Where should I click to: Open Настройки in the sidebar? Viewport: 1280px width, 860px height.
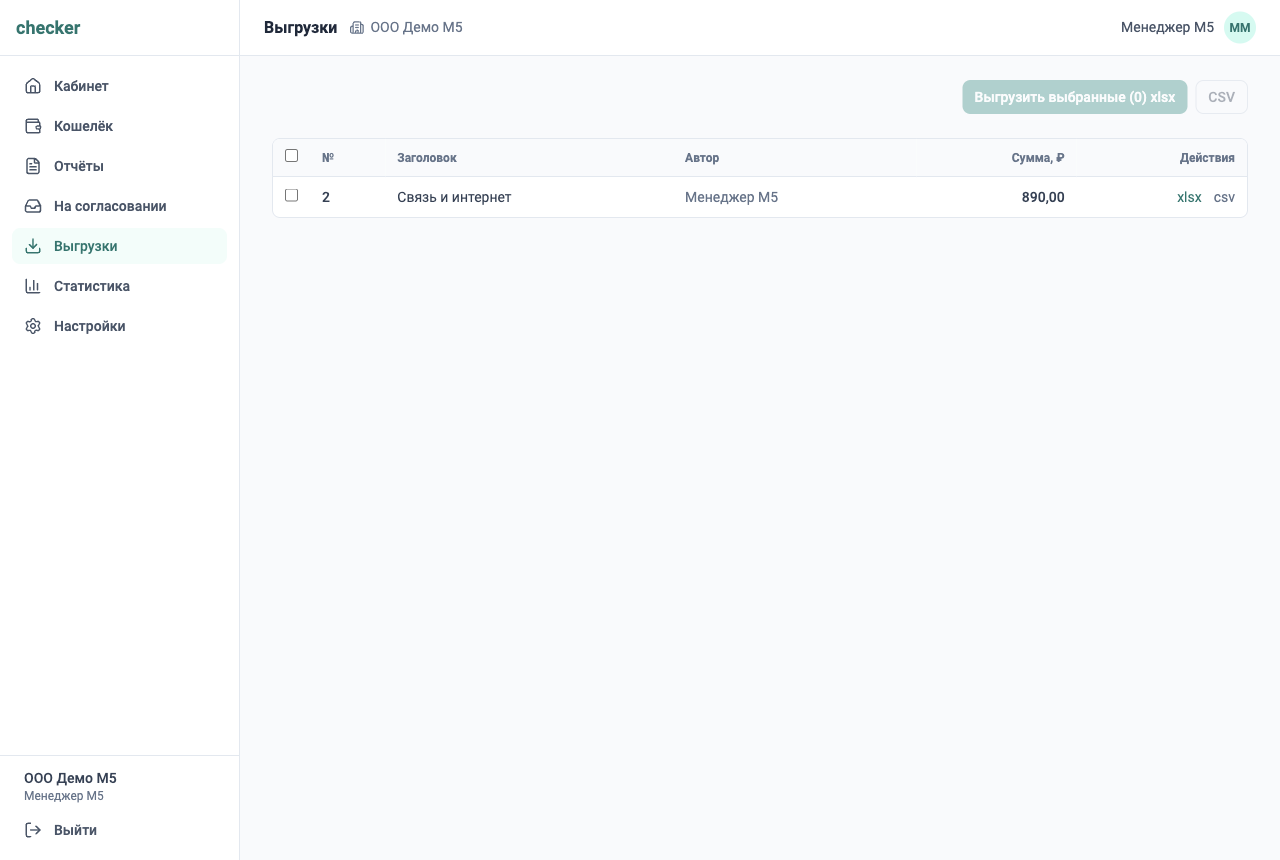(120, 326)
